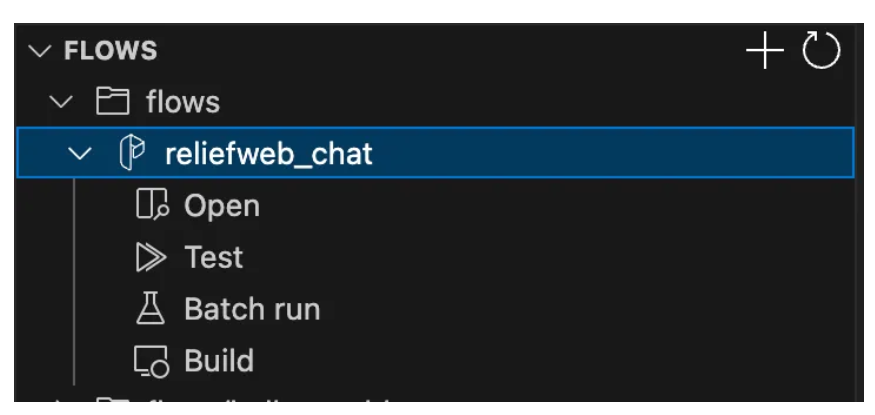Choose the Build action text

coord(219,360)
